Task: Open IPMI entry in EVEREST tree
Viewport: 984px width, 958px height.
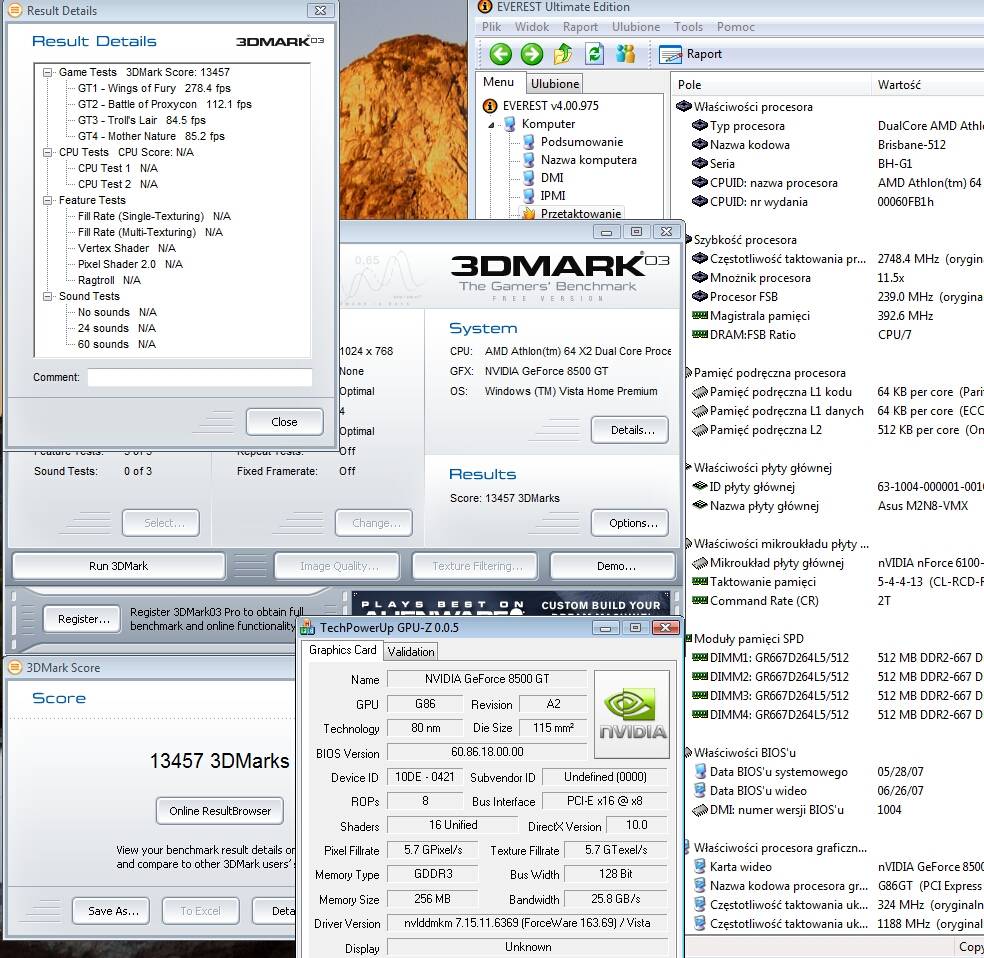Action: click(552, 196)
